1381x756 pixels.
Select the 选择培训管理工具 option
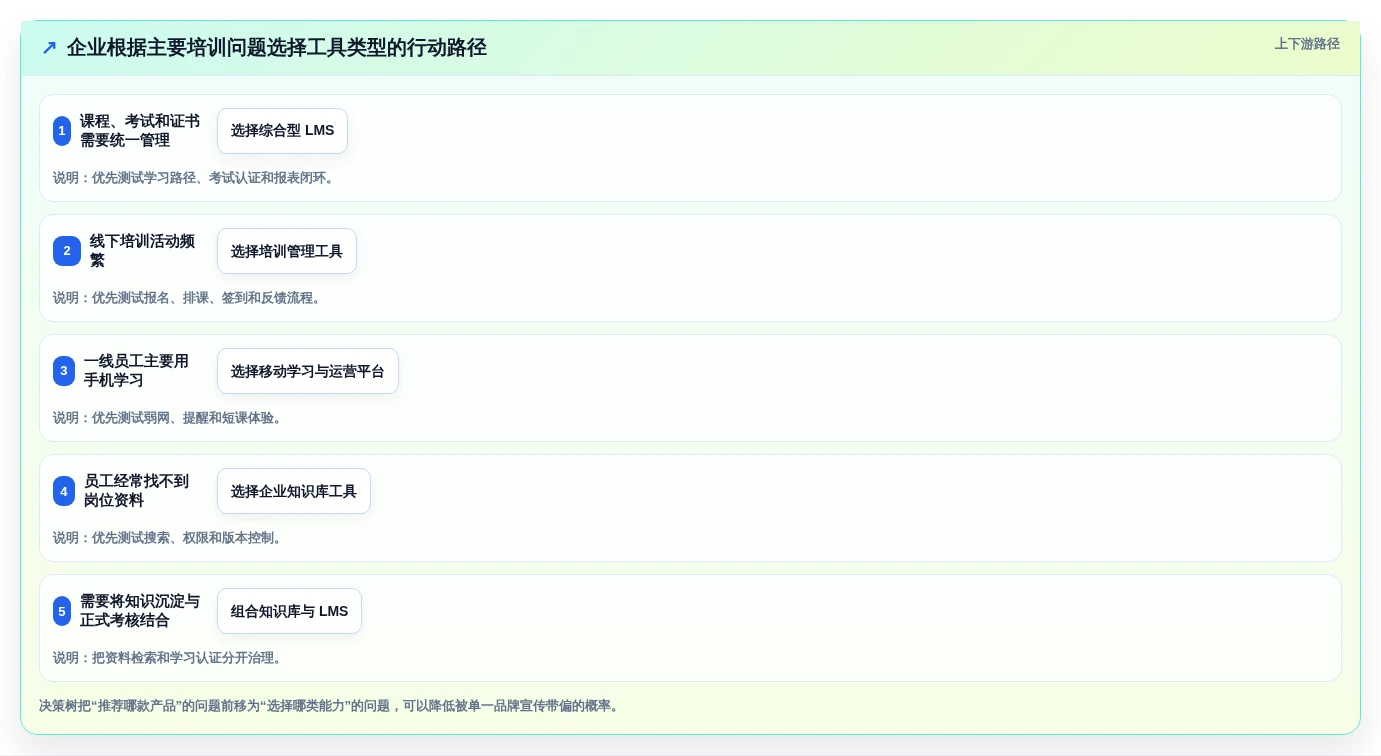point(287,251)
